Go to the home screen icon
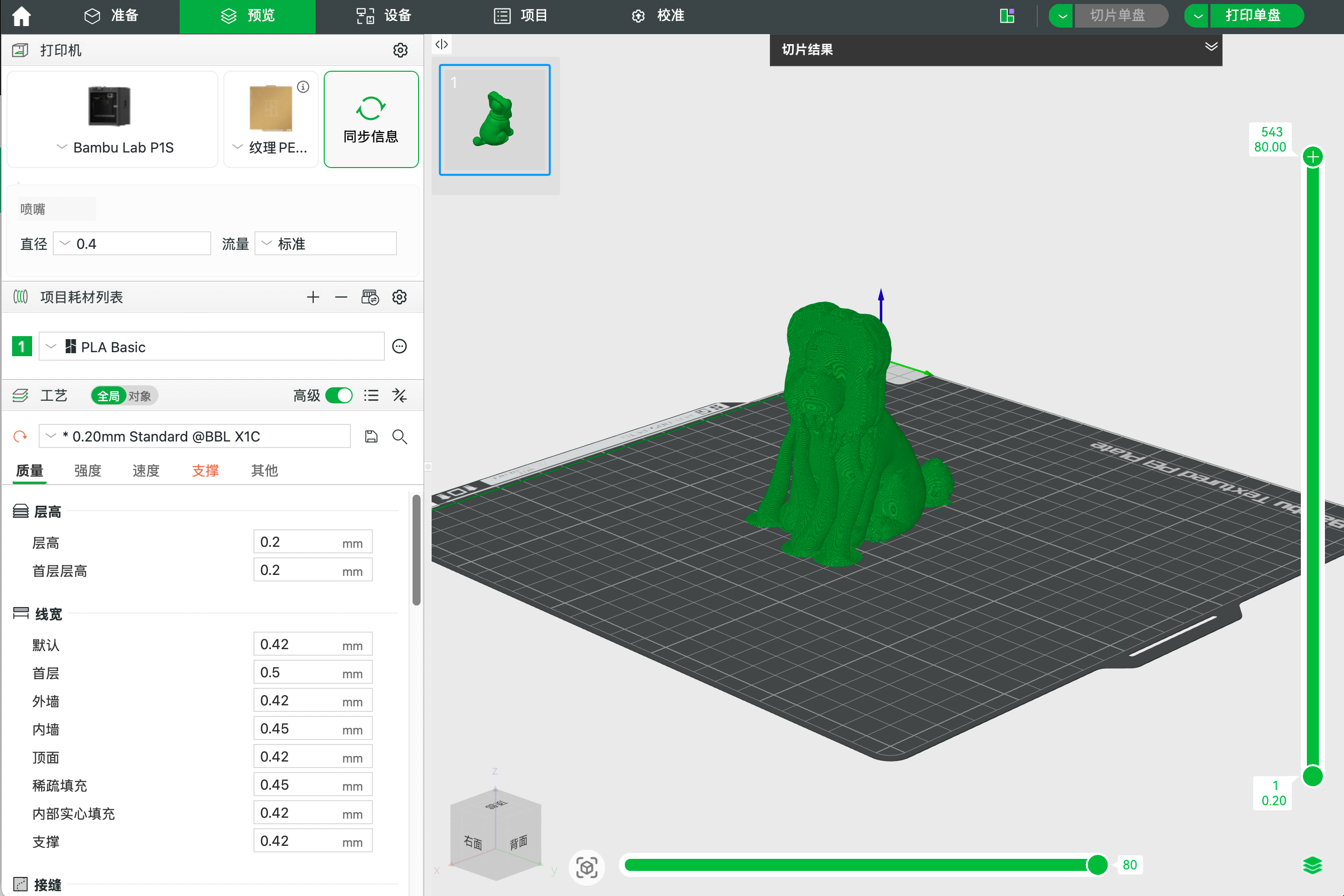 click(22, 16)
